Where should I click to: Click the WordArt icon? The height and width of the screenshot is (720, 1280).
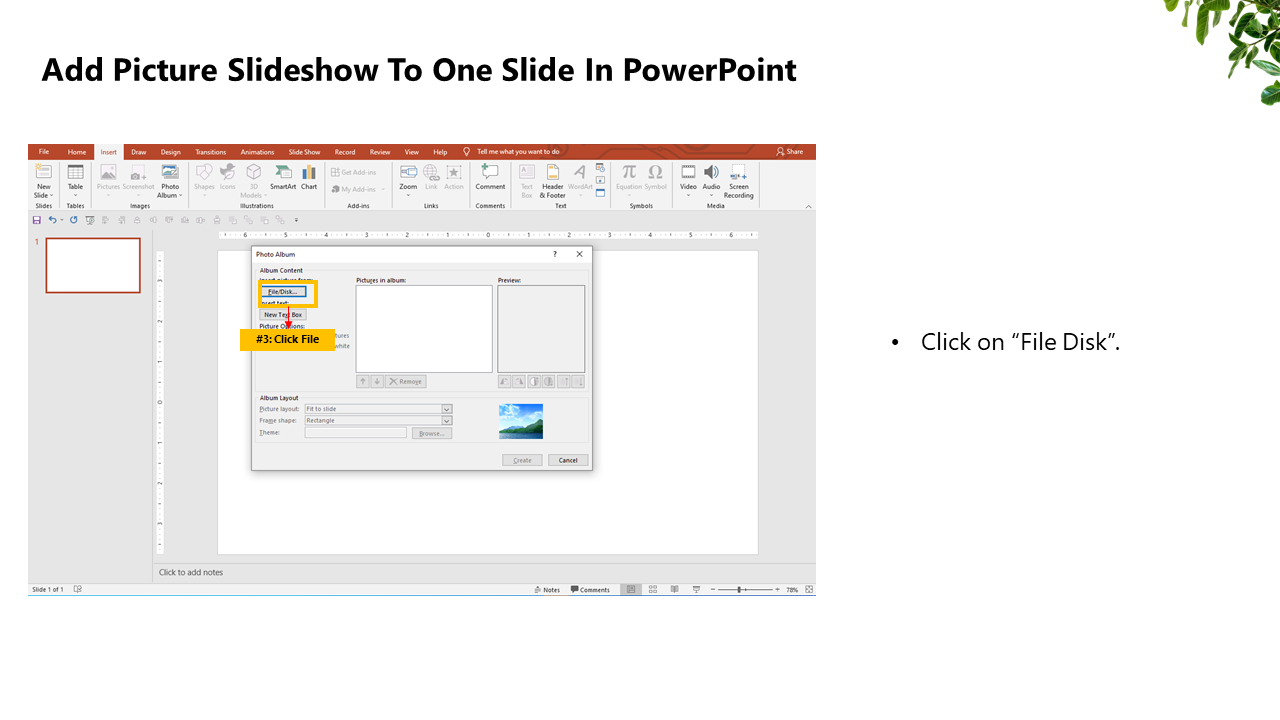(580, 173)
